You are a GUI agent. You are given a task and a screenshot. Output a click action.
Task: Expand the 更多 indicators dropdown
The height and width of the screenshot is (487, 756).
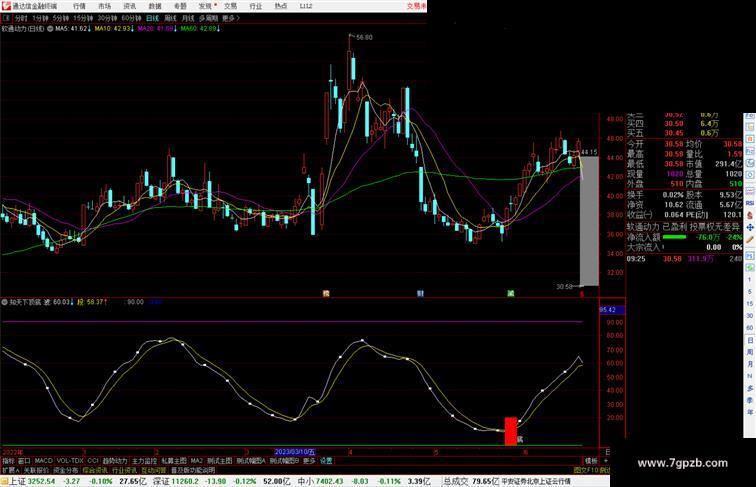pyautogui.click(x=309, y=461)
